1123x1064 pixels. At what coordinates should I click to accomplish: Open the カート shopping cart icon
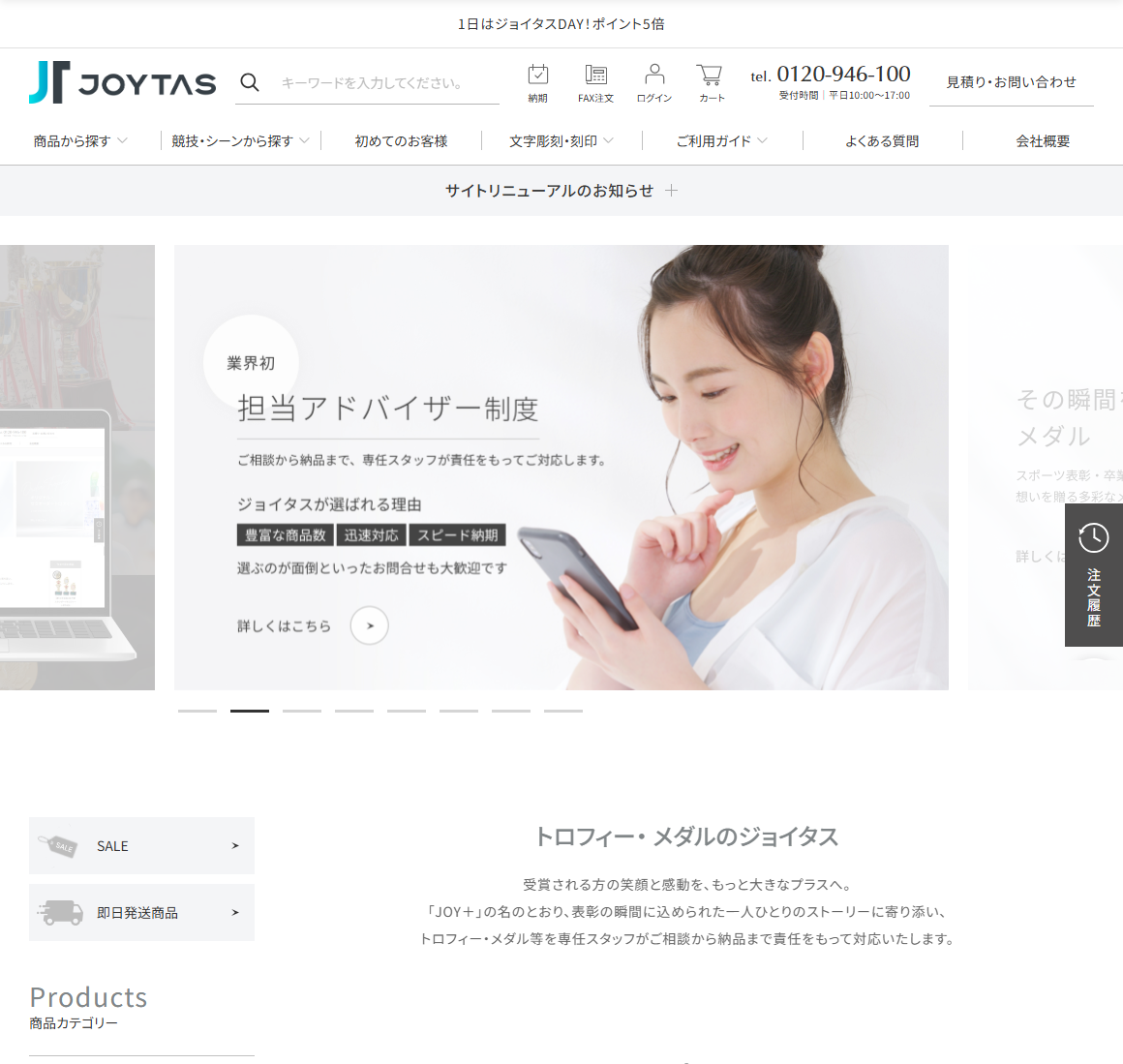click(712, 83)
